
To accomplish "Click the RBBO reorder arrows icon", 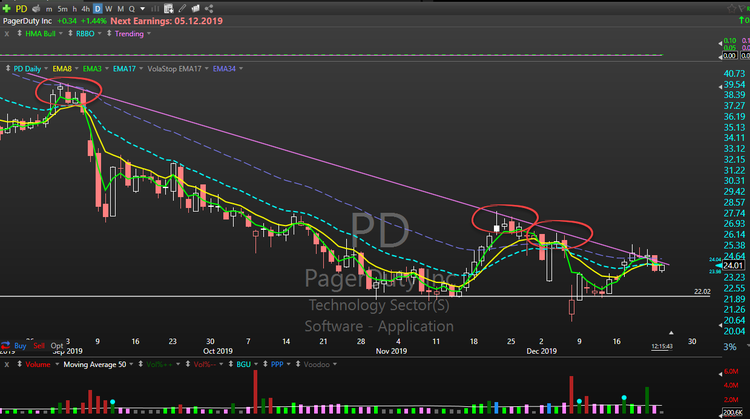I will click(70, 33).
